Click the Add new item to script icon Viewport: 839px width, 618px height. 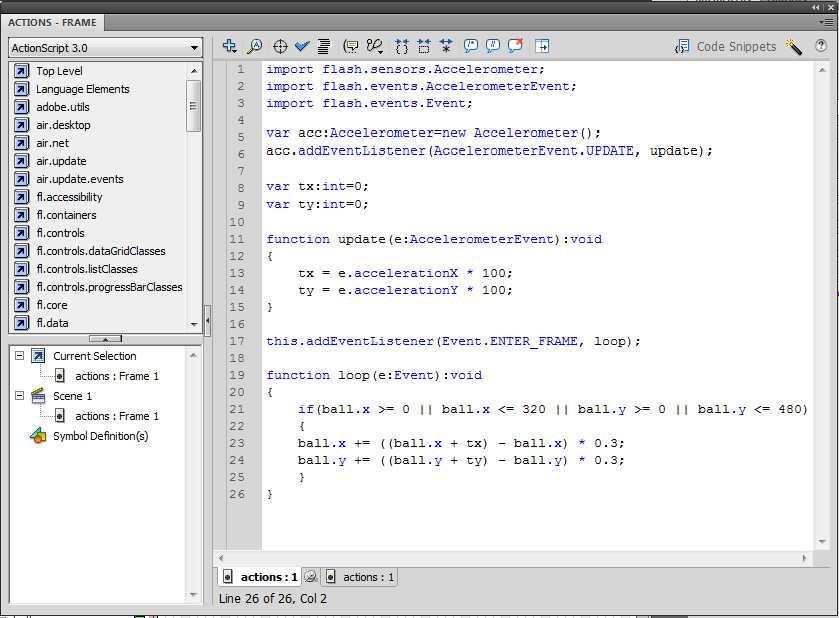point(230,46)
